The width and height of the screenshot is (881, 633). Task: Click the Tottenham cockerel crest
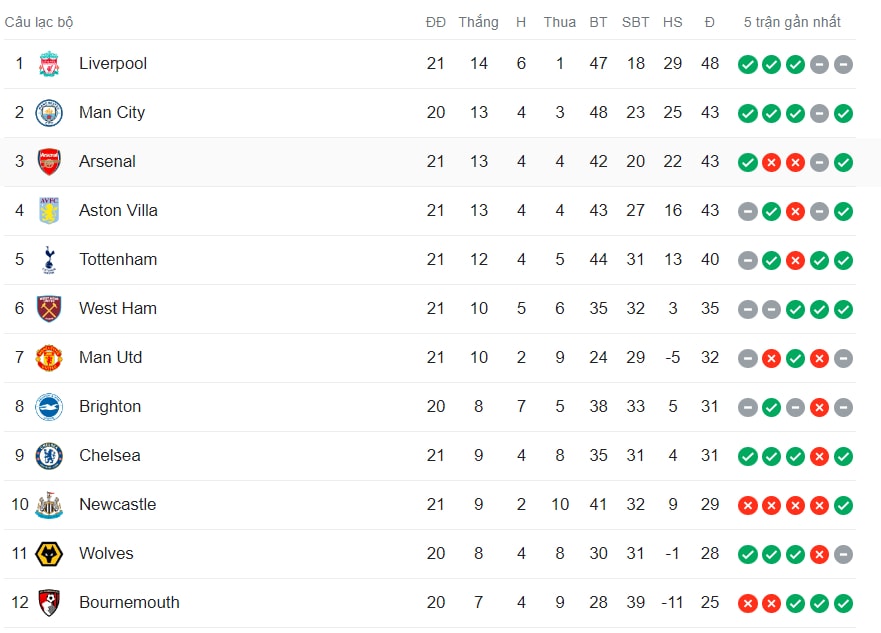pyautogui.click(x=49, y=259)
